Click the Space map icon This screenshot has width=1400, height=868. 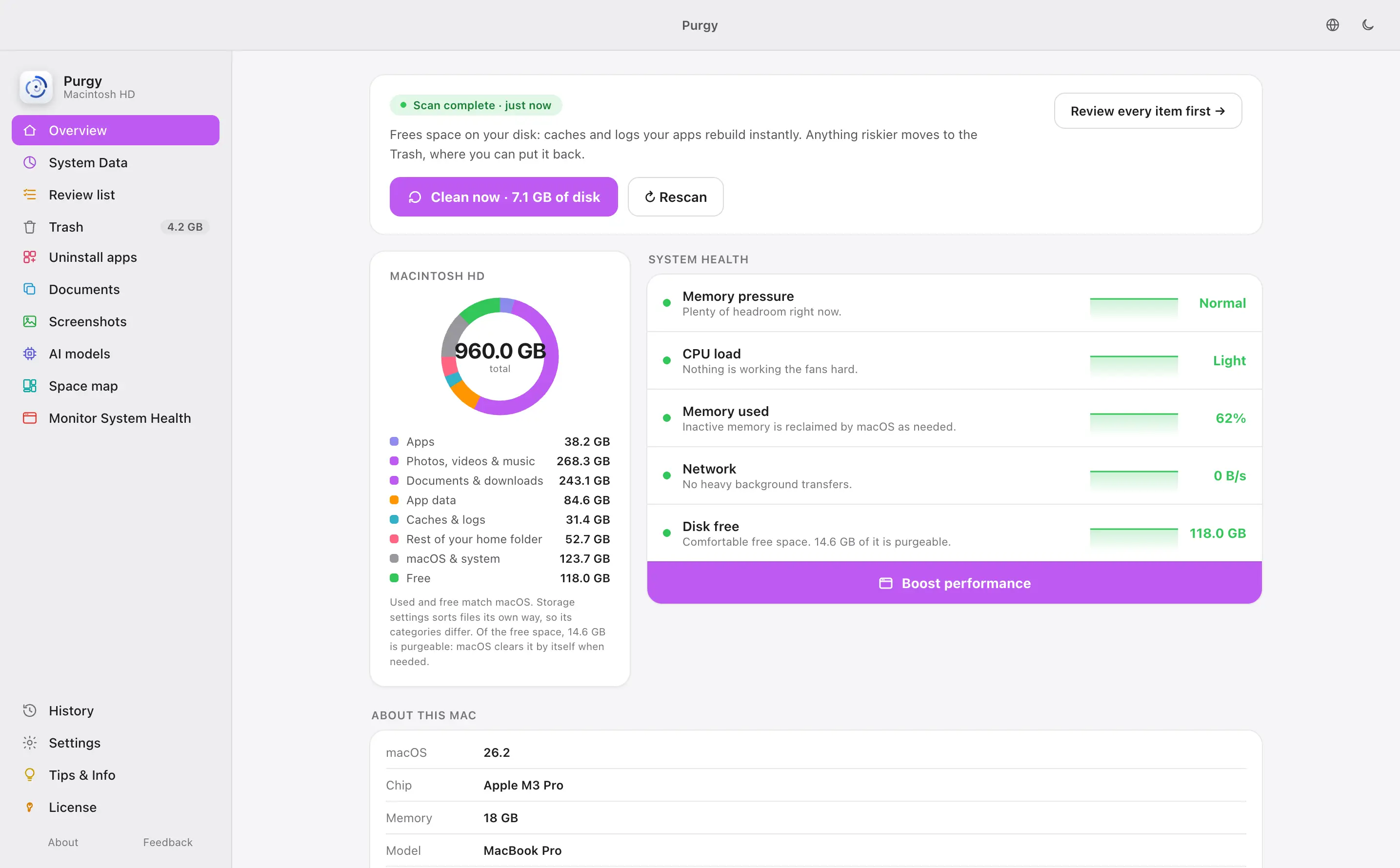(30, 386)
